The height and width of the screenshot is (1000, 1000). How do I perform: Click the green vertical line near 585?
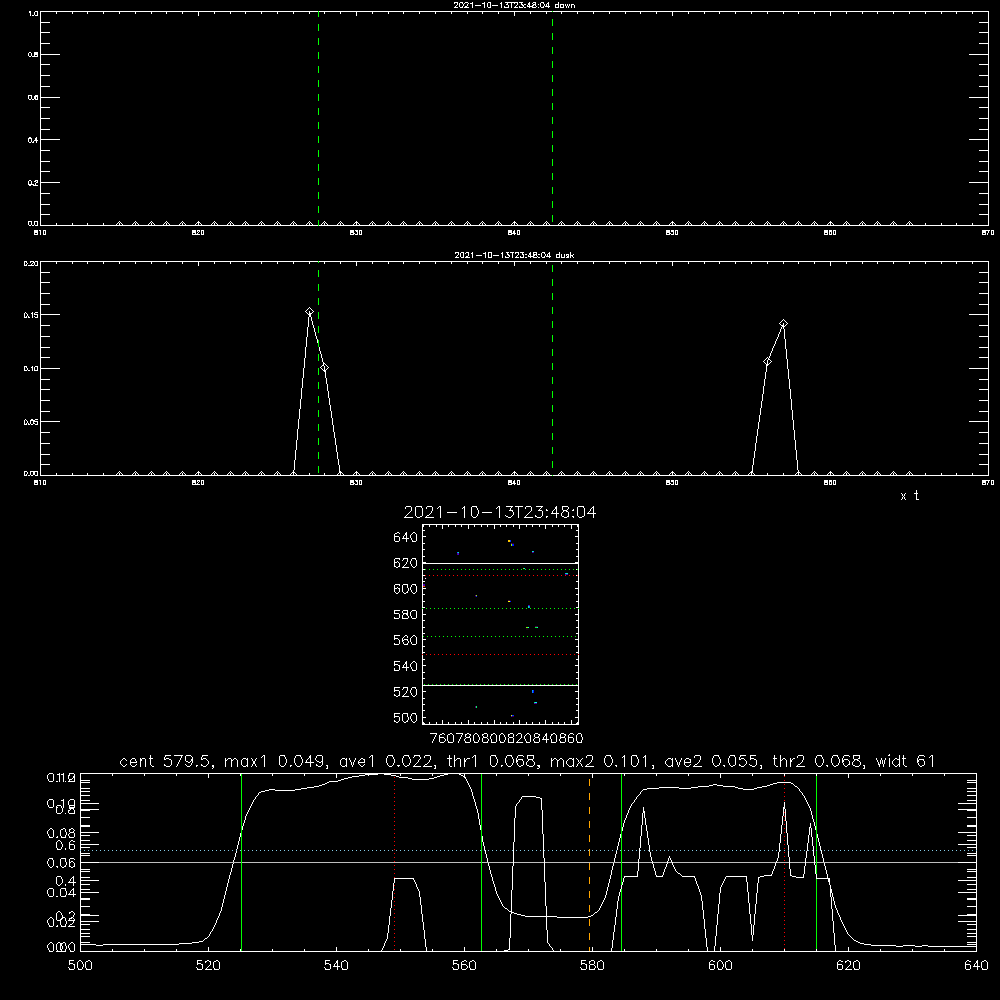click(622, 862)
